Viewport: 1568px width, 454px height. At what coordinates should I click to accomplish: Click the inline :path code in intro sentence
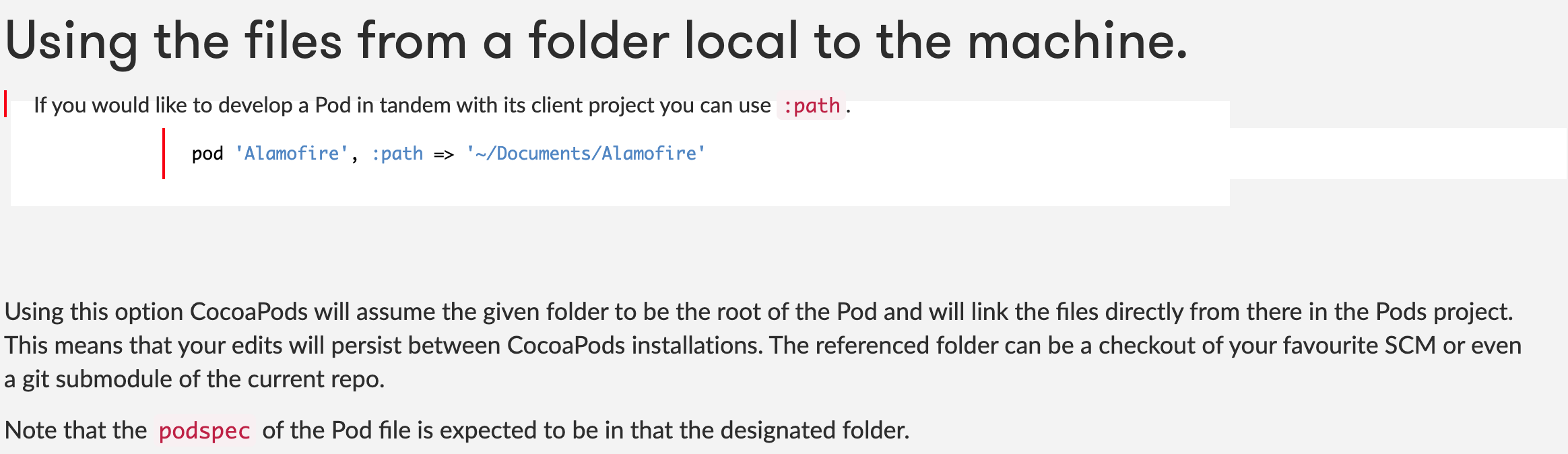811,106
